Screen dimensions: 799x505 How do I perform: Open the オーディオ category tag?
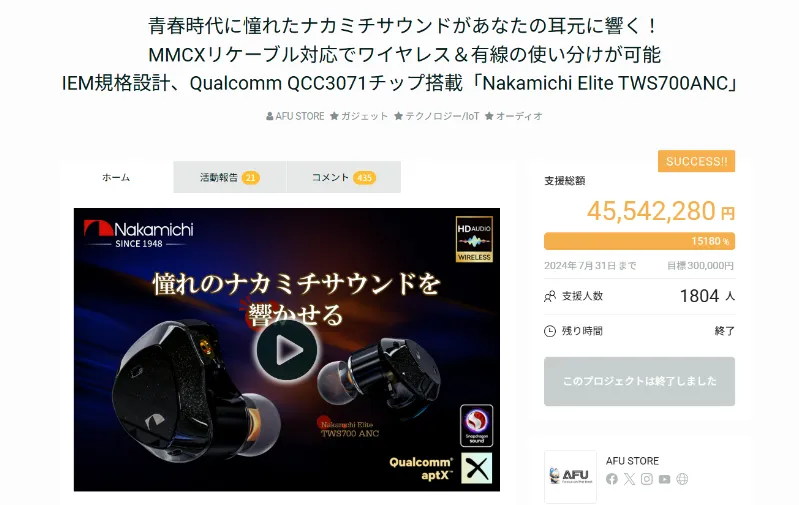514,116
